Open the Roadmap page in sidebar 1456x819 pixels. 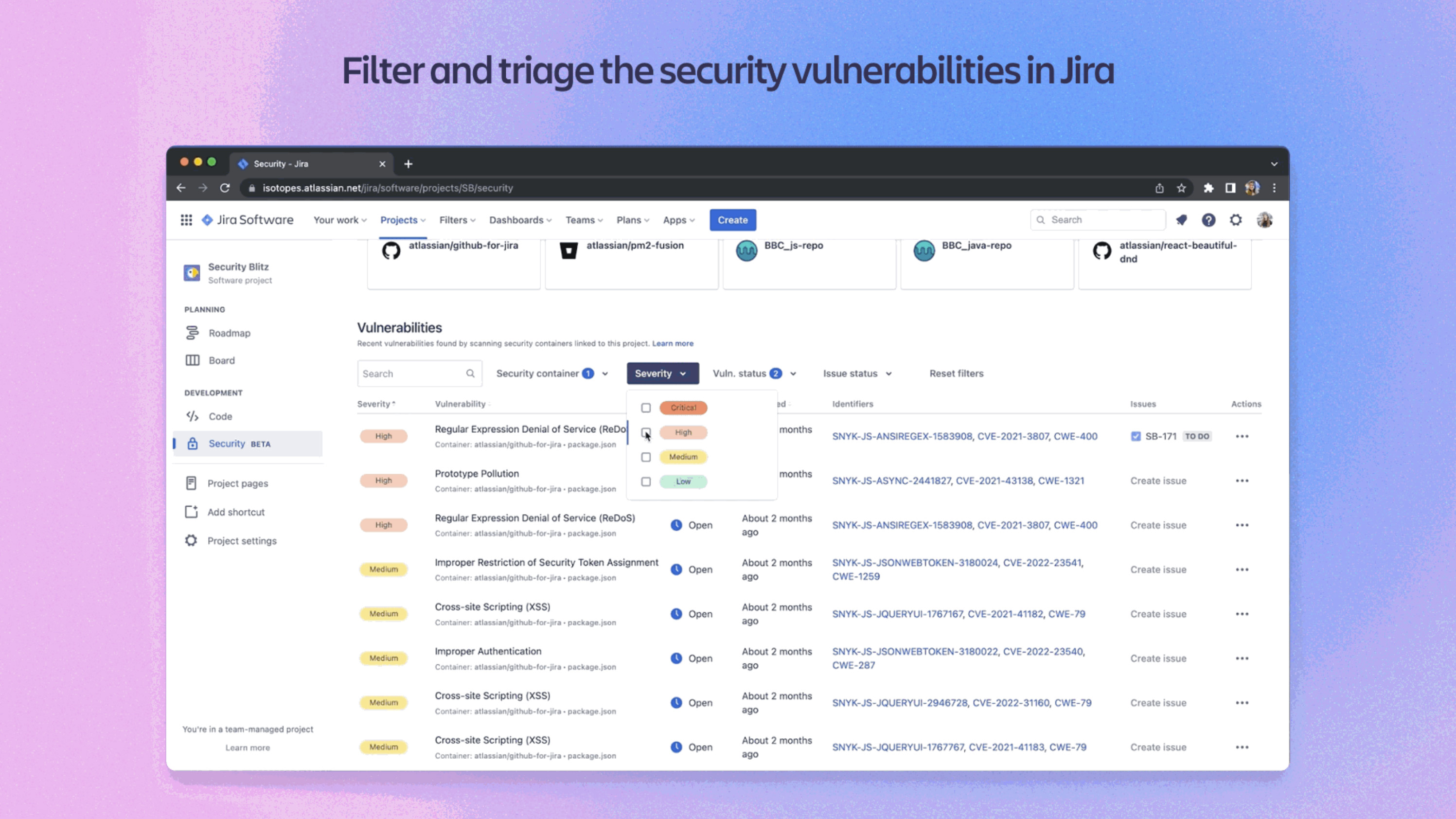tap(248, 333)
